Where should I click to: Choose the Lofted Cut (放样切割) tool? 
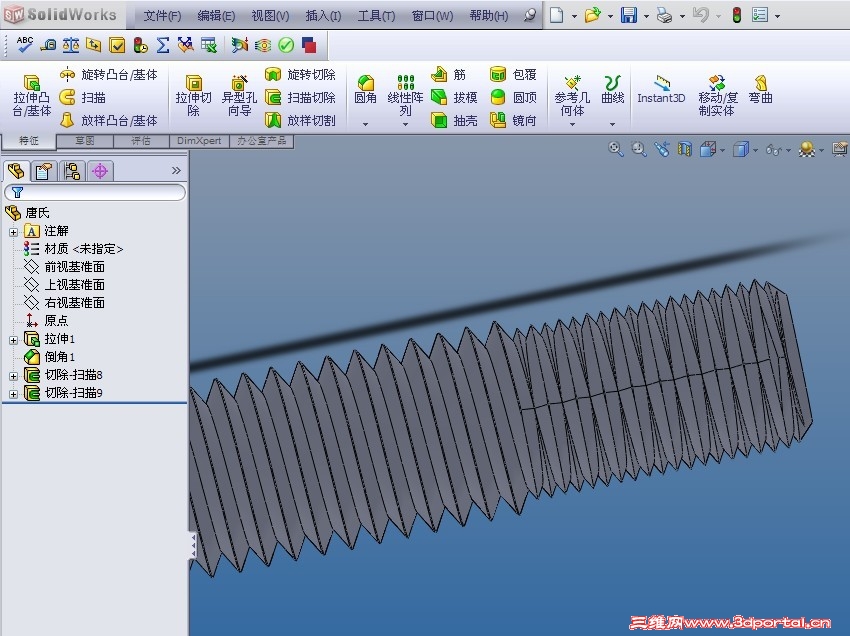coord(301,120)
